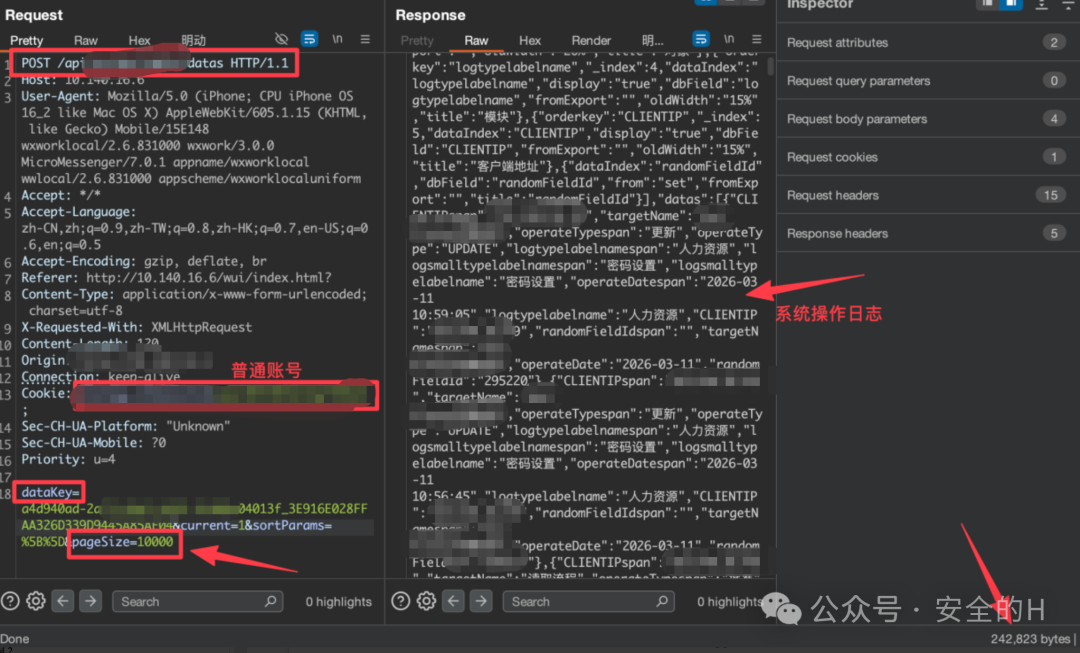Click the 'Accept-Encoding: gzip, deflate, br' line
Screen dimensions: 1080x653
click(x=144, y=262)
